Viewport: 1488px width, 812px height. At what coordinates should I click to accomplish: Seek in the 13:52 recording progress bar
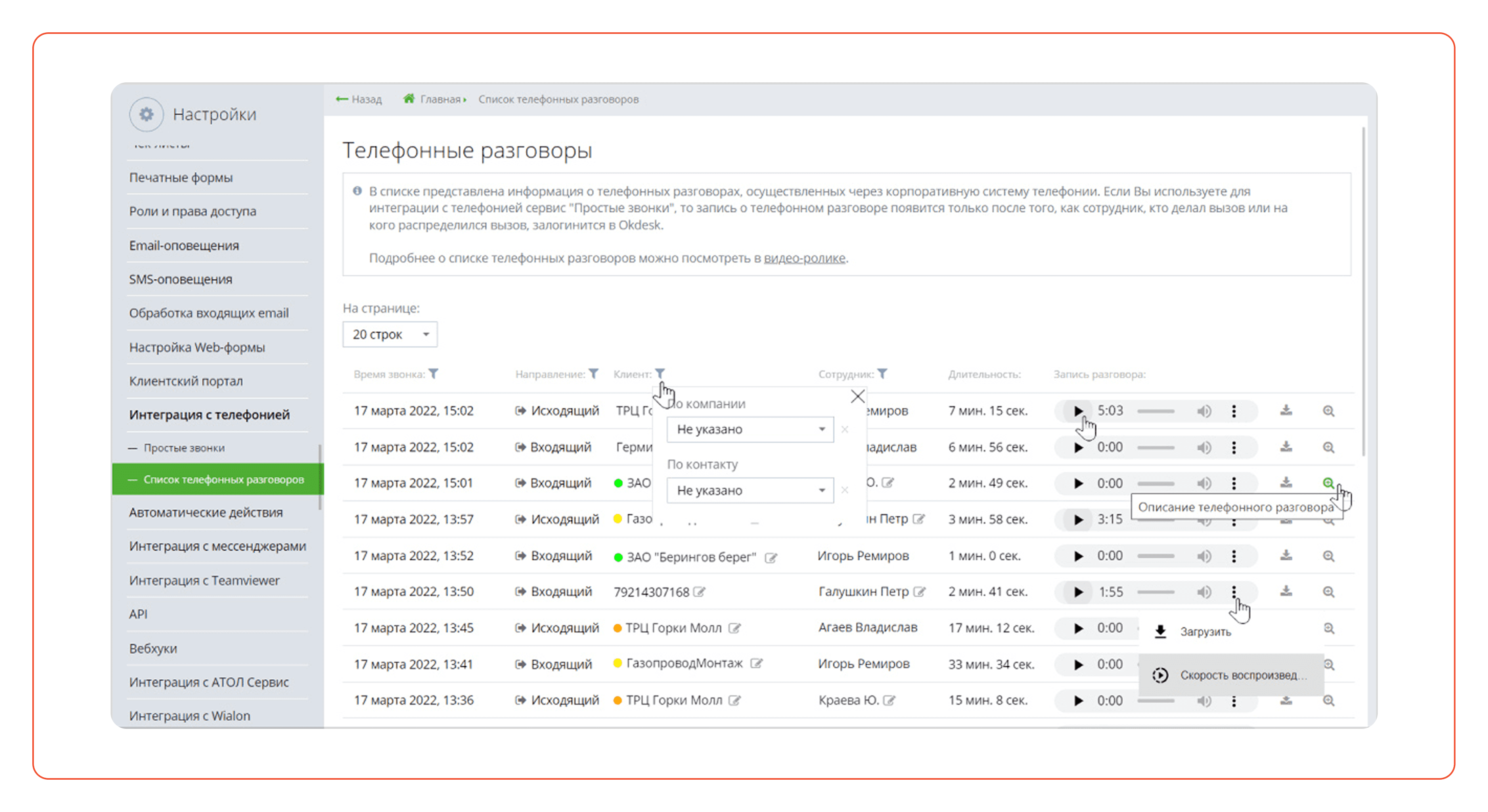(1156, 556)
